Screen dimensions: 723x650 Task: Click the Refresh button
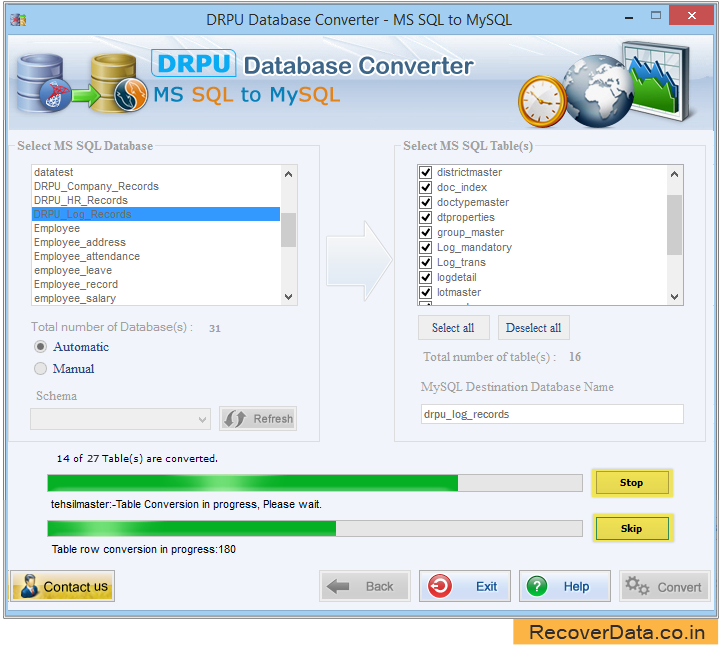(258, 419)
